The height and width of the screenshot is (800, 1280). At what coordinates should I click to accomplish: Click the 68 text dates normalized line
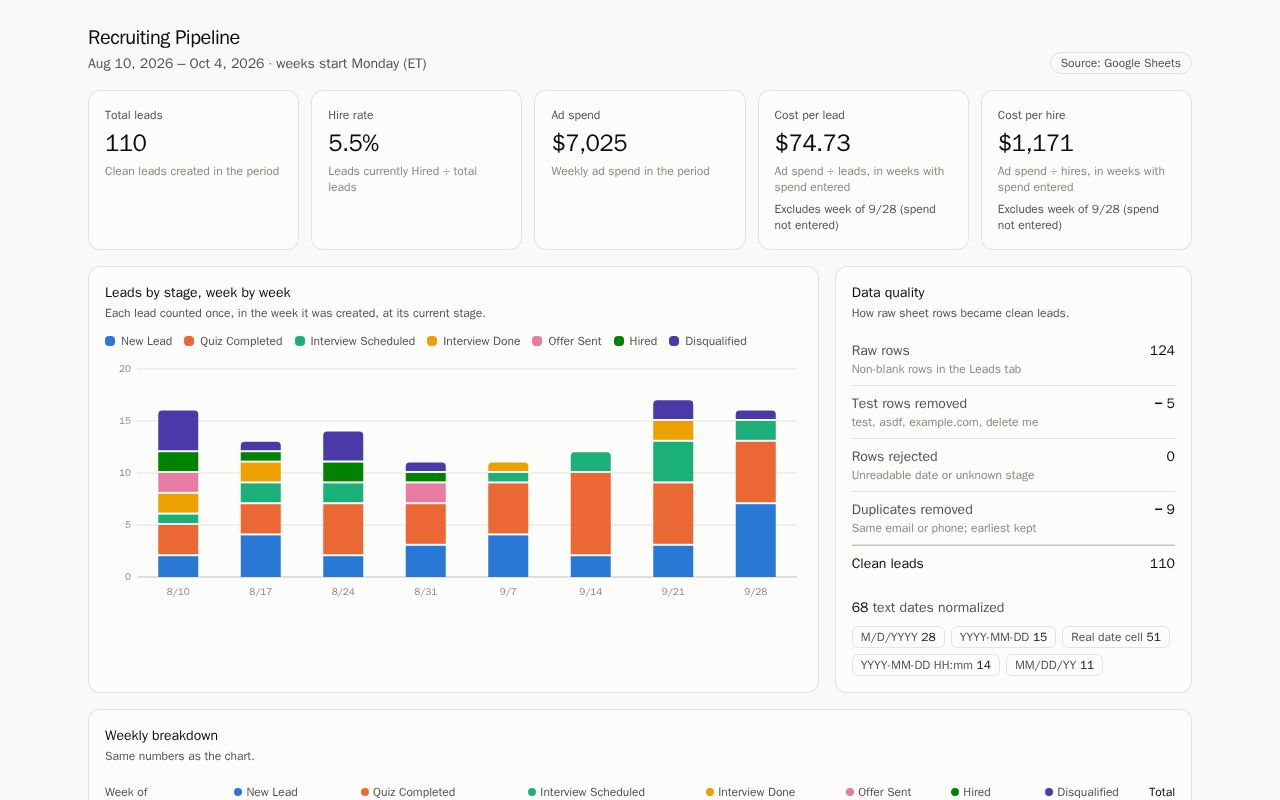click(x=928, y=607)
